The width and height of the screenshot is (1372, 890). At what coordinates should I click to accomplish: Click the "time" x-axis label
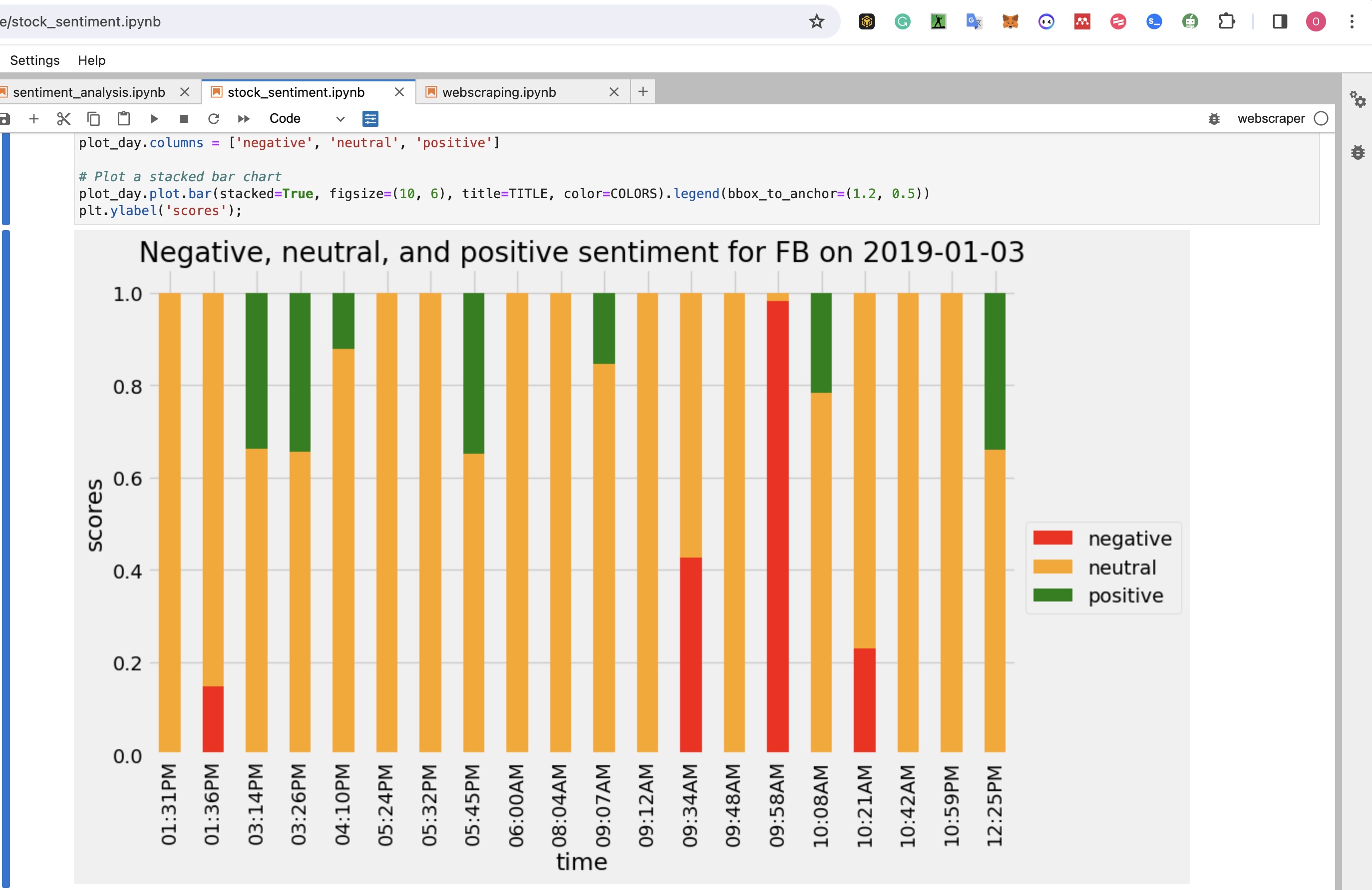point(582,862)
